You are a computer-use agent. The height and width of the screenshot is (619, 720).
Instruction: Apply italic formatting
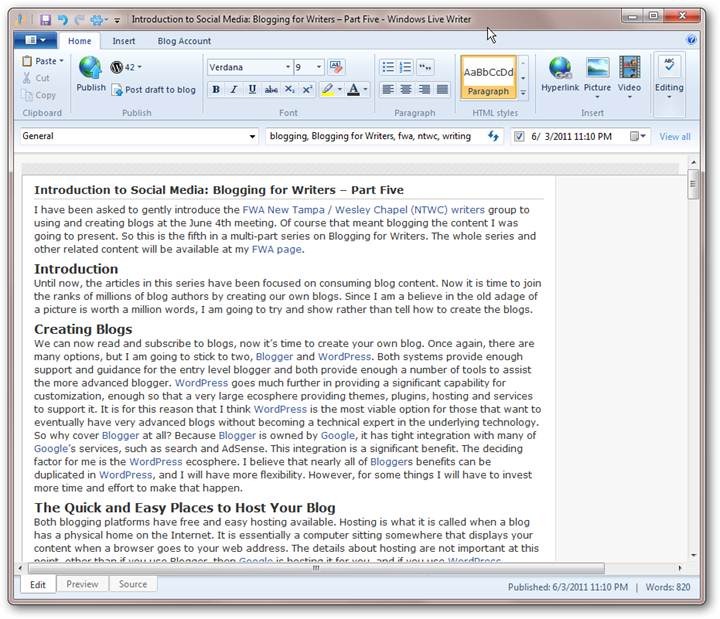tap(234, 90)
